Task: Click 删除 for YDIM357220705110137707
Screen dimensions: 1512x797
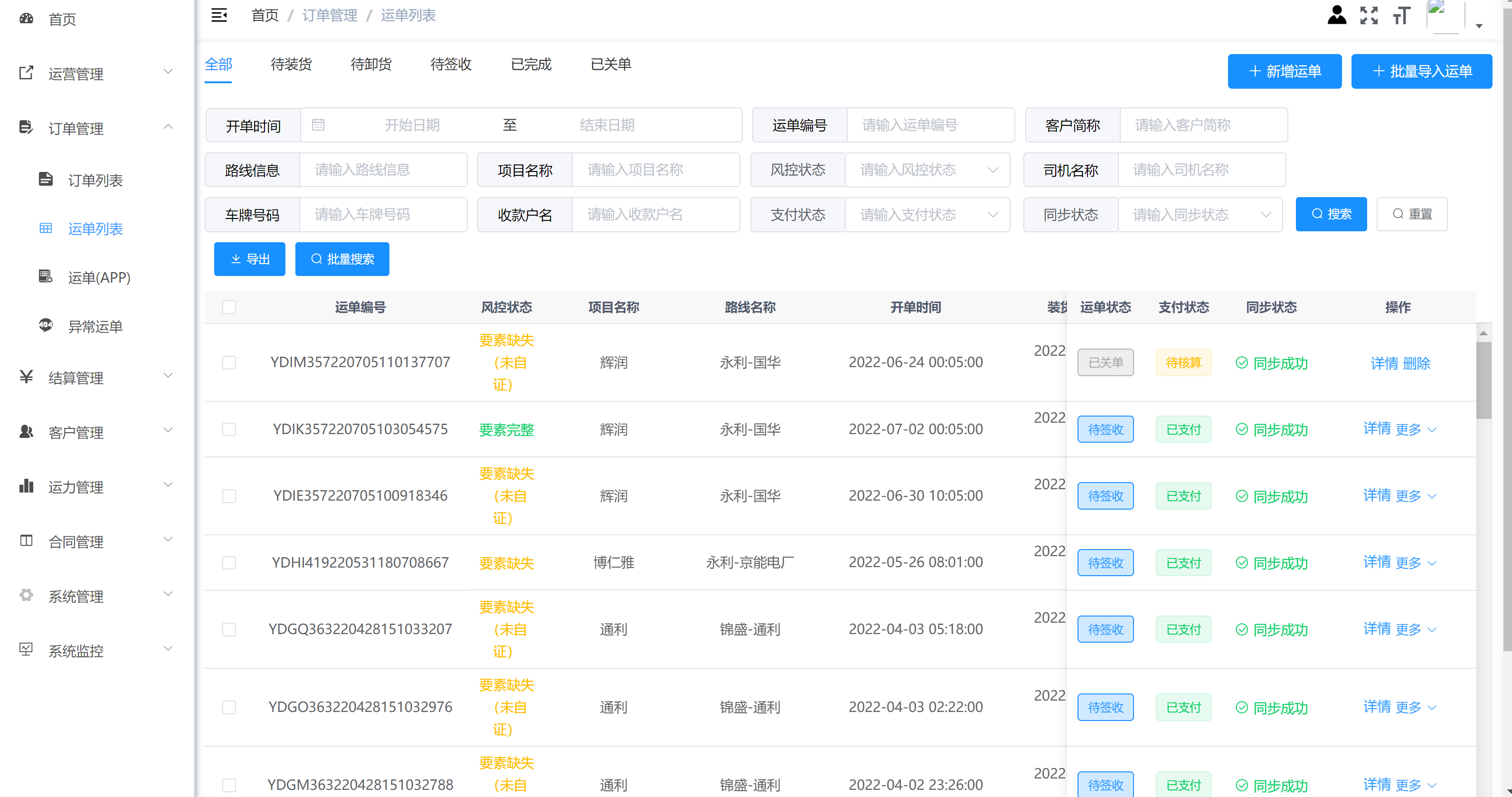Action: click(x=1417, y=363)
